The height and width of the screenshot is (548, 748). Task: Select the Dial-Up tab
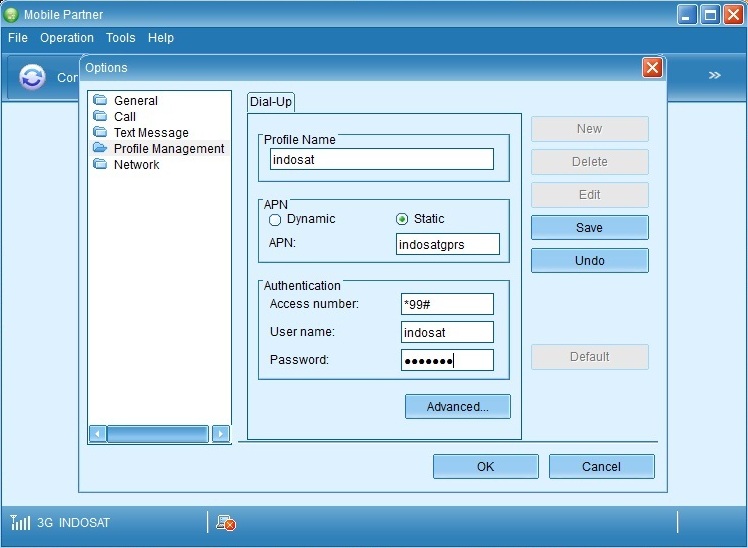[271, 102]
